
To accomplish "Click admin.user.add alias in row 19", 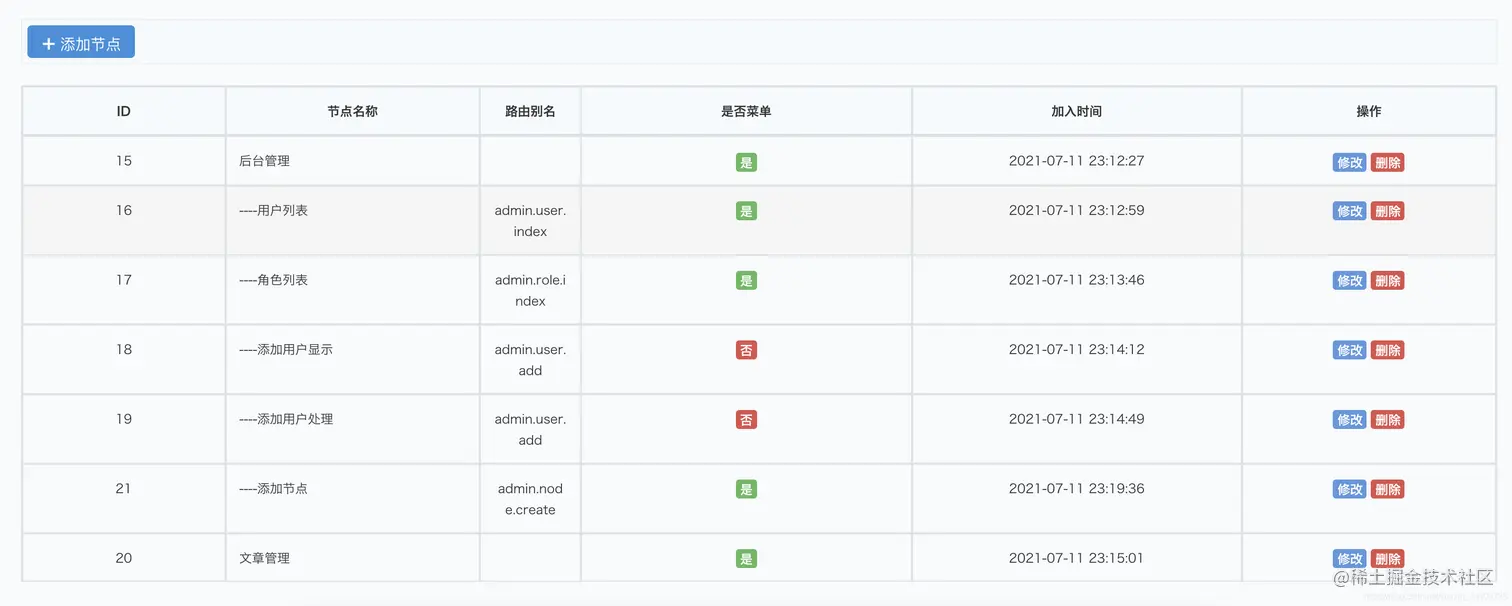I will (530, 429).
